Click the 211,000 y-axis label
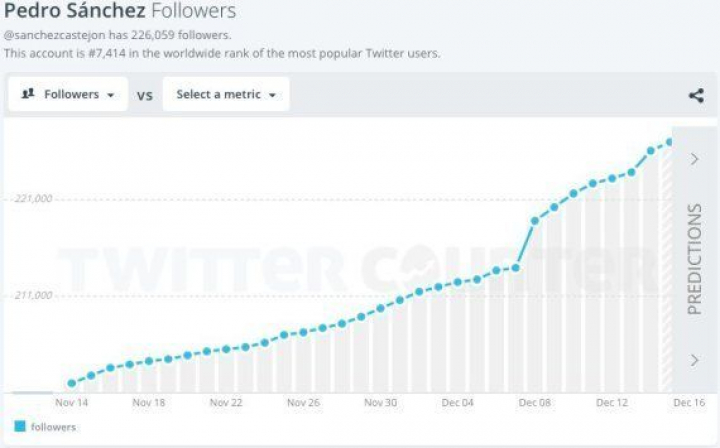The height and width of the screenshot is (448, 720). pyautogui.click(x=32, y=296)
